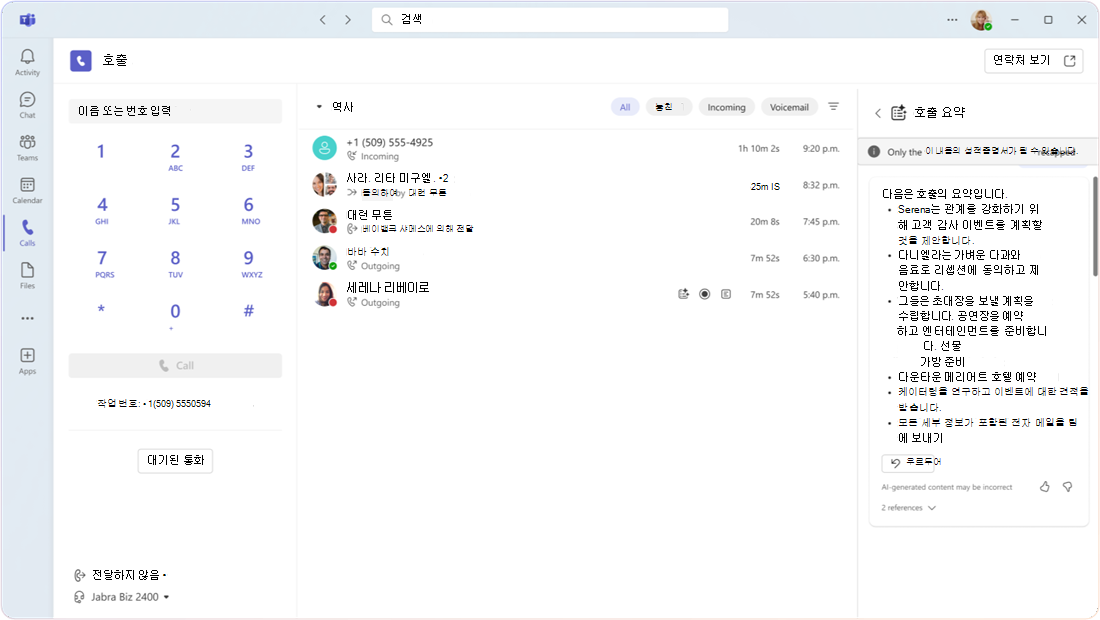
Task: Open the 사라, 리타 미구엘 call entry
Action: (x=577, y=185)
